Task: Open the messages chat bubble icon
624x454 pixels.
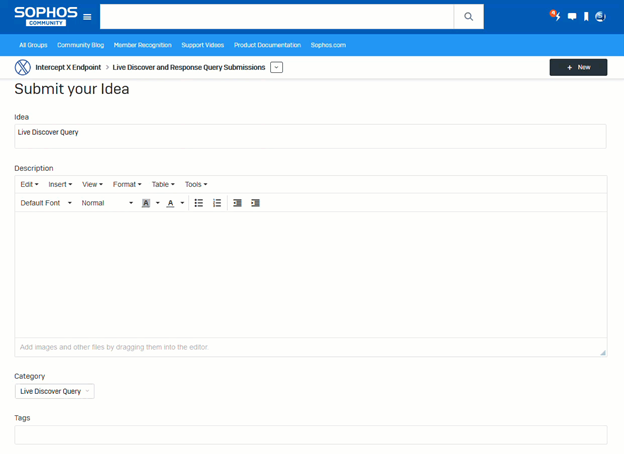Action: point(572,17)
